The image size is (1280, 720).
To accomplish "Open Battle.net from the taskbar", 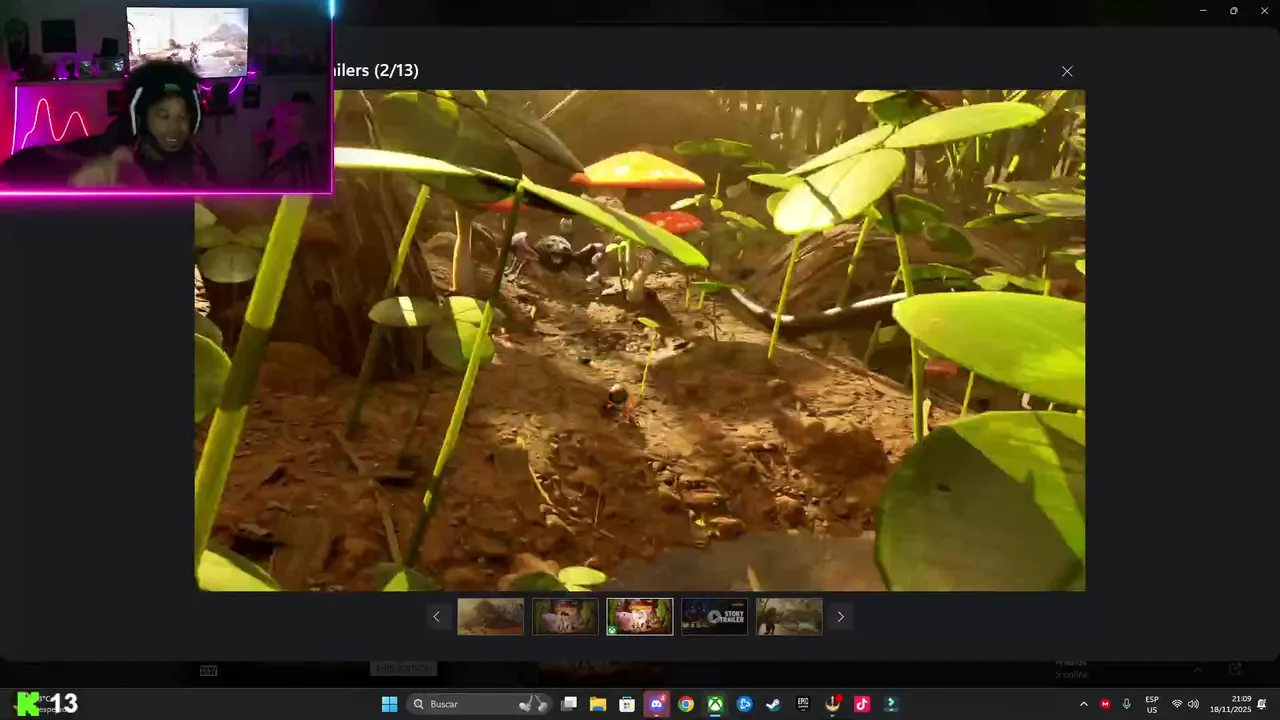I will 744,704.
